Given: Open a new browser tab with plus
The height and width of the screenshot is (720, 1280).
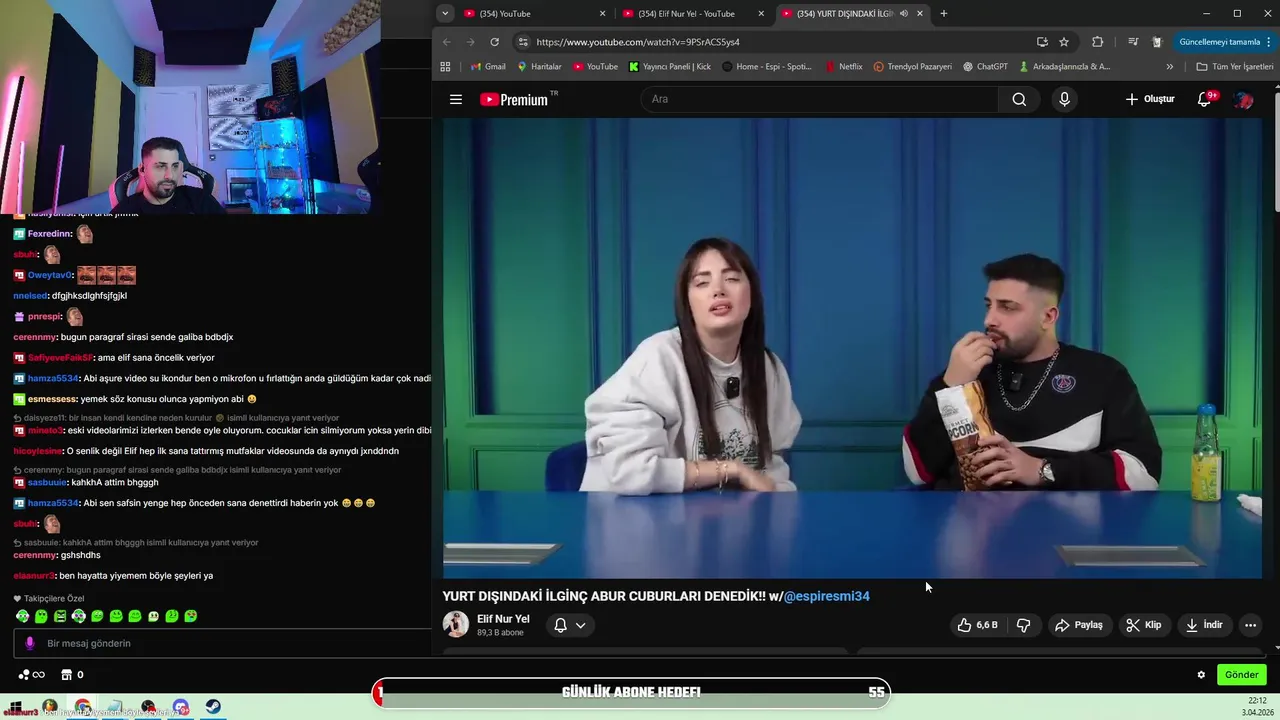Looking at the screenshot, I should (x=944, y=14).
